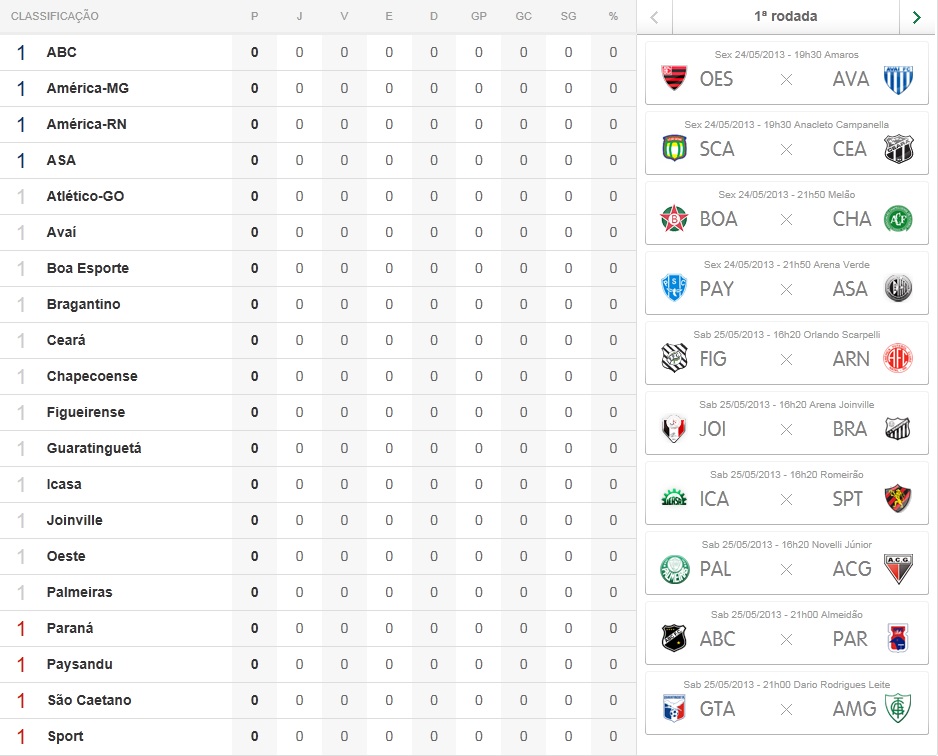938x756 pixels.
Task: Go to the previous round arrow
Action: click(x=655, y=17)
